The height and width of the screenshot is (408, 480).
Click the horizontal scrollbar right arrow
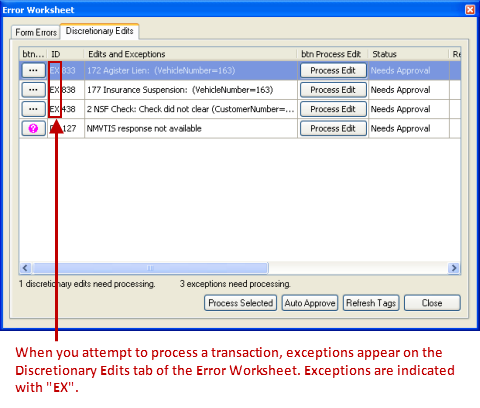click(454, 268)
